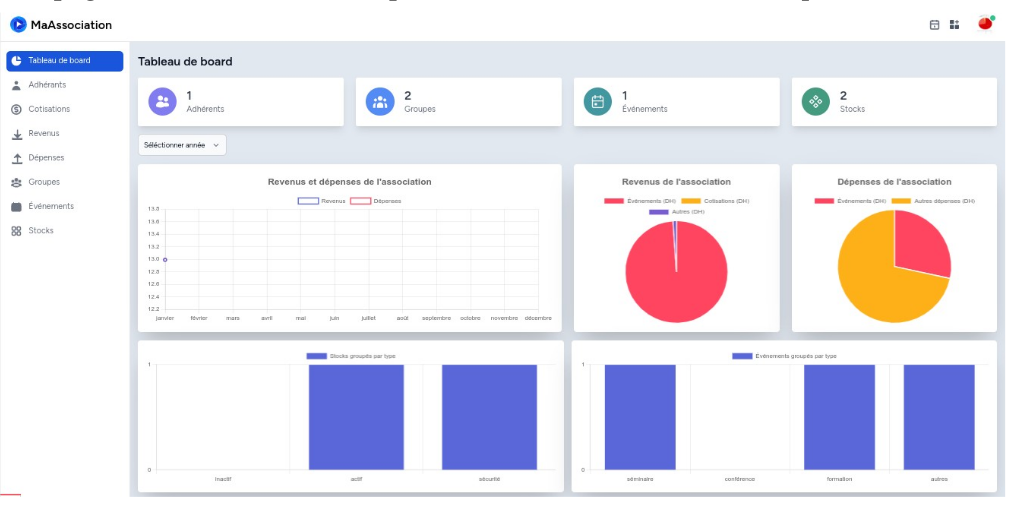Image resolution: width=1009 pixels, height=524 pixels.
Task: Click the actif bar in stocks chart
Action: (x=356, y=417)
